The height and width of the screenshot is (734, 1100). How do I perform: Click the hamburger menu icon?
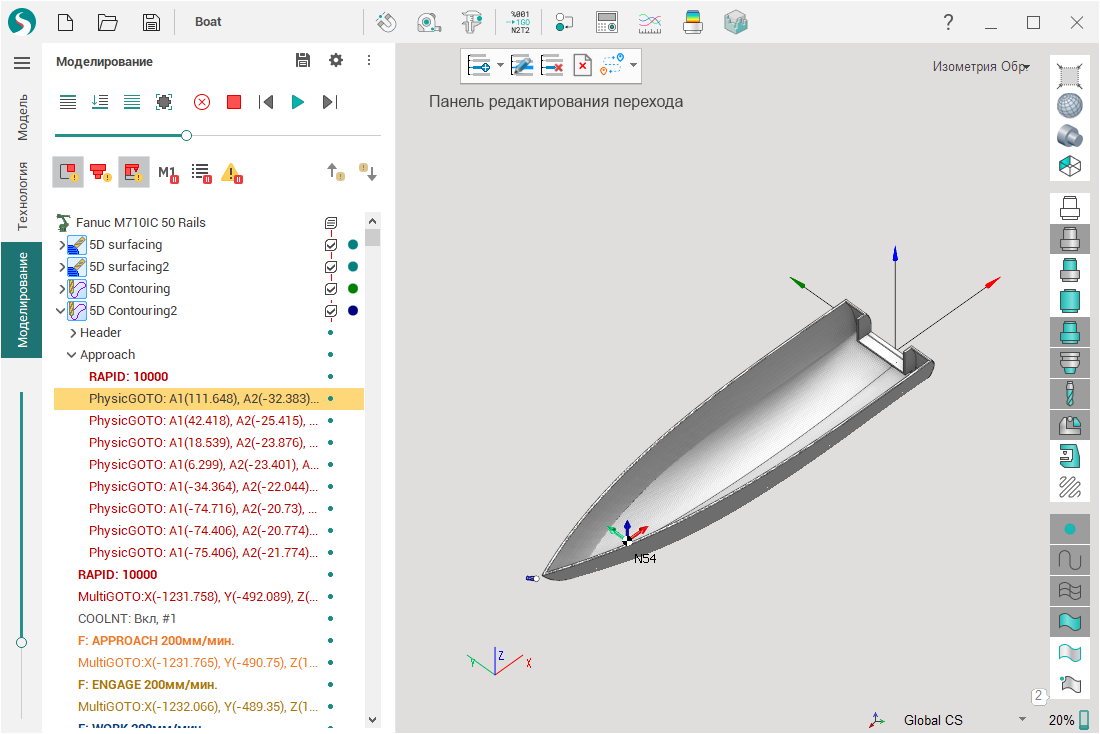(21, 62)
